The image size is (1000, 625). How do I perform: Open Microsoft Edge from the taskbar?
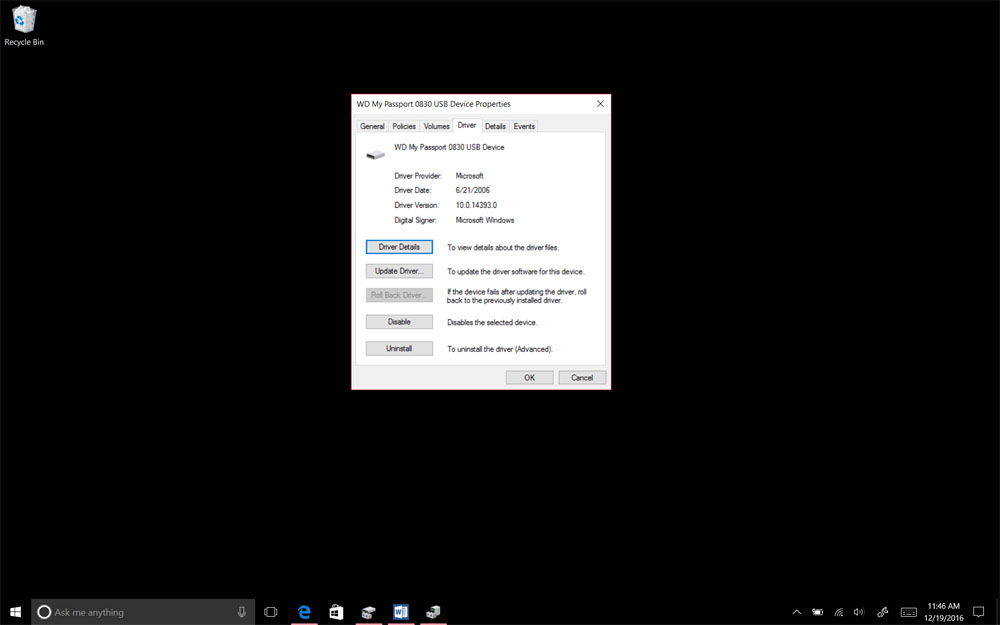pyautogui.click(x=304, y=611)
